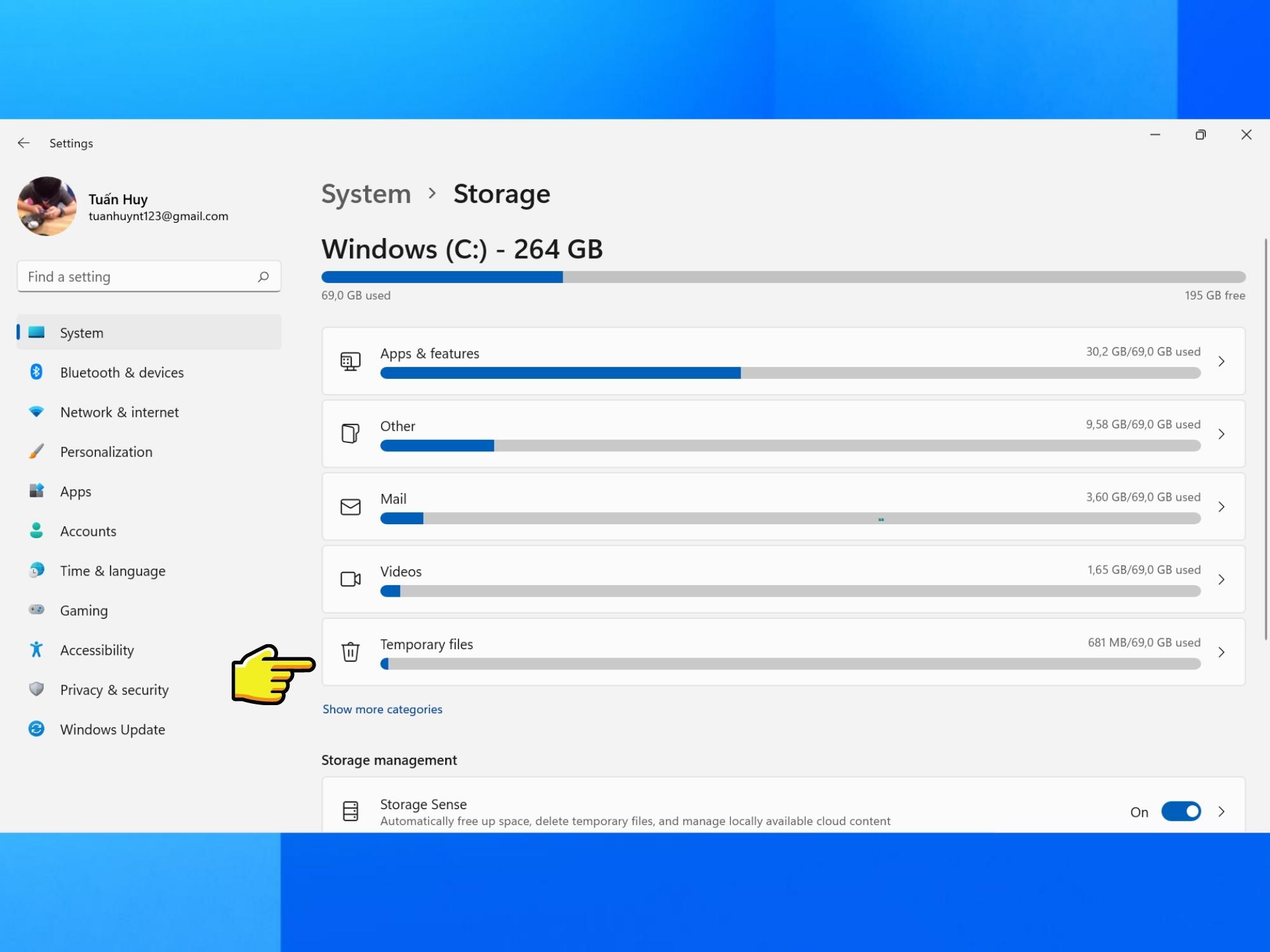Image resolution: width=1270 pixels, height=952 pixels.
Task: Click the Videos camera icon
Action: [351, 579]
